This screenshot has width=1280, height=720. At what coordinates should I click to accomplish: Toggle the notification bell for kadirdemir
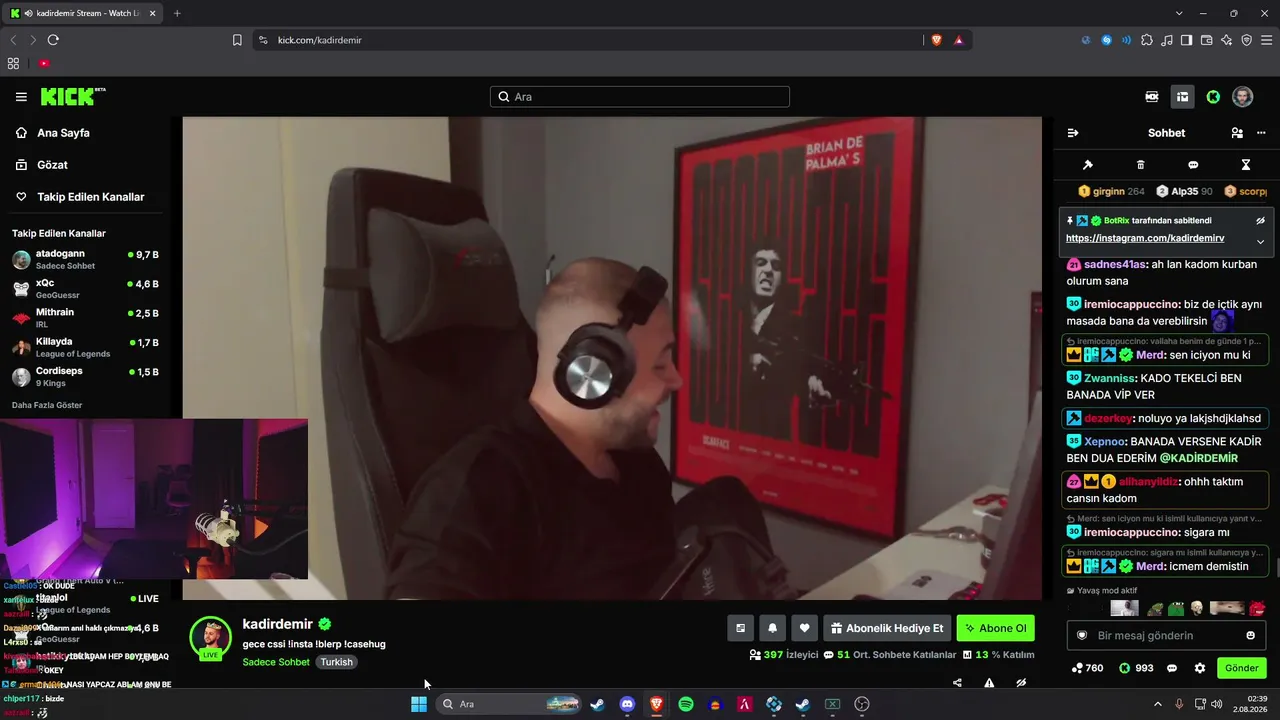[x=772, y=628]
